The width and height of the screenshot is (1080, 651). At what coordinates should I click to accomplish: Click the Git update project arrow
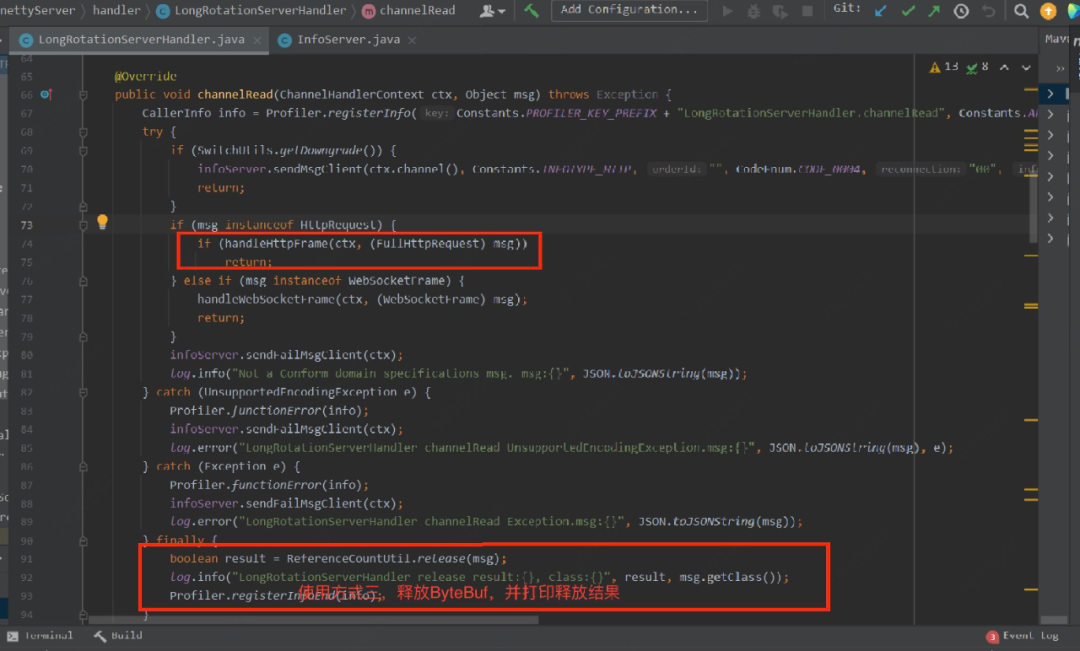click(x=881, y=10)
